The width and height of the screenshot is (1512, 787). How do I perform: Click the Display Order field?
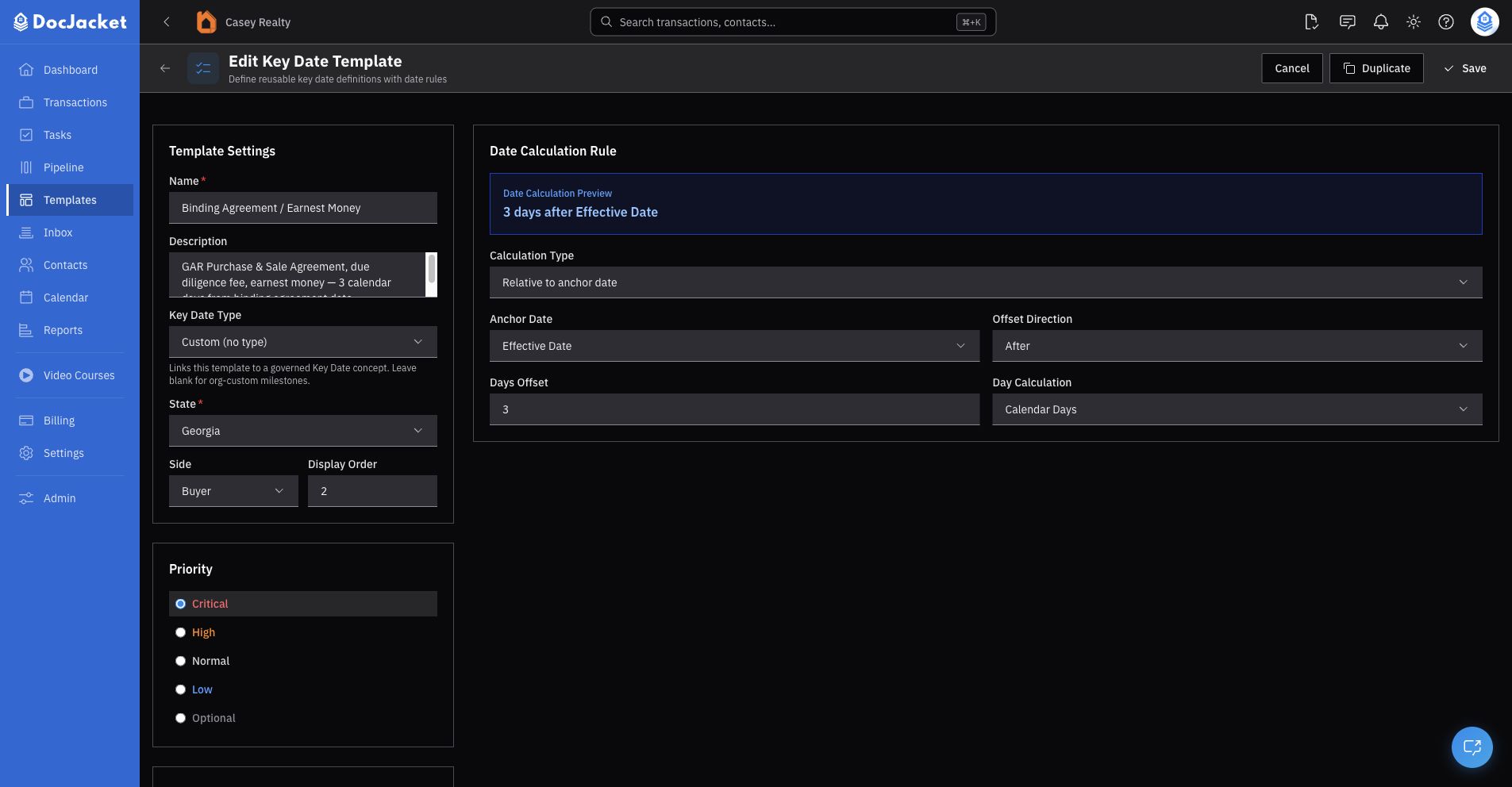pos(372,491)
